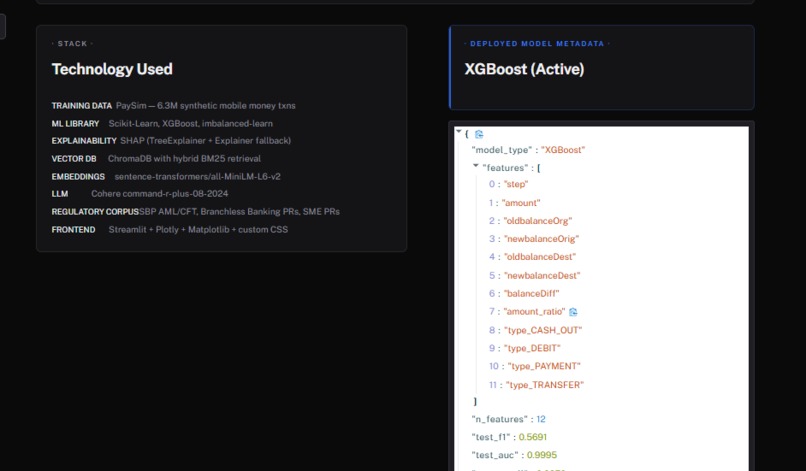Click "Cohere command-r-plus-08-2024" text
The image size is (806, 471).
pyautogui.click(x=160, y=193)
